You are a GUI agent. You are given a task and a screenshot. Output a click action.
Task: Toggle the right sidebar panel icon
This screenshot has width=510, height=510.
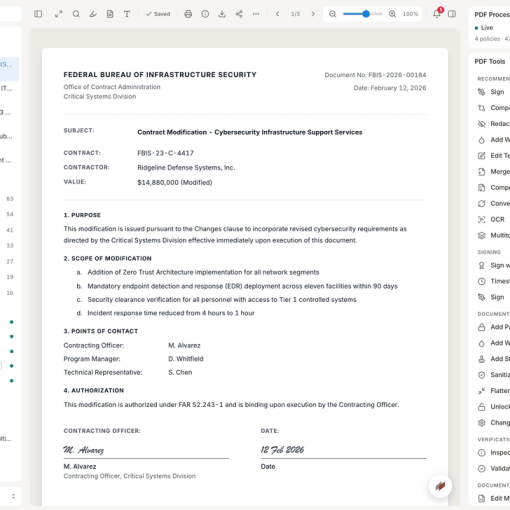(x=452, y=14)
